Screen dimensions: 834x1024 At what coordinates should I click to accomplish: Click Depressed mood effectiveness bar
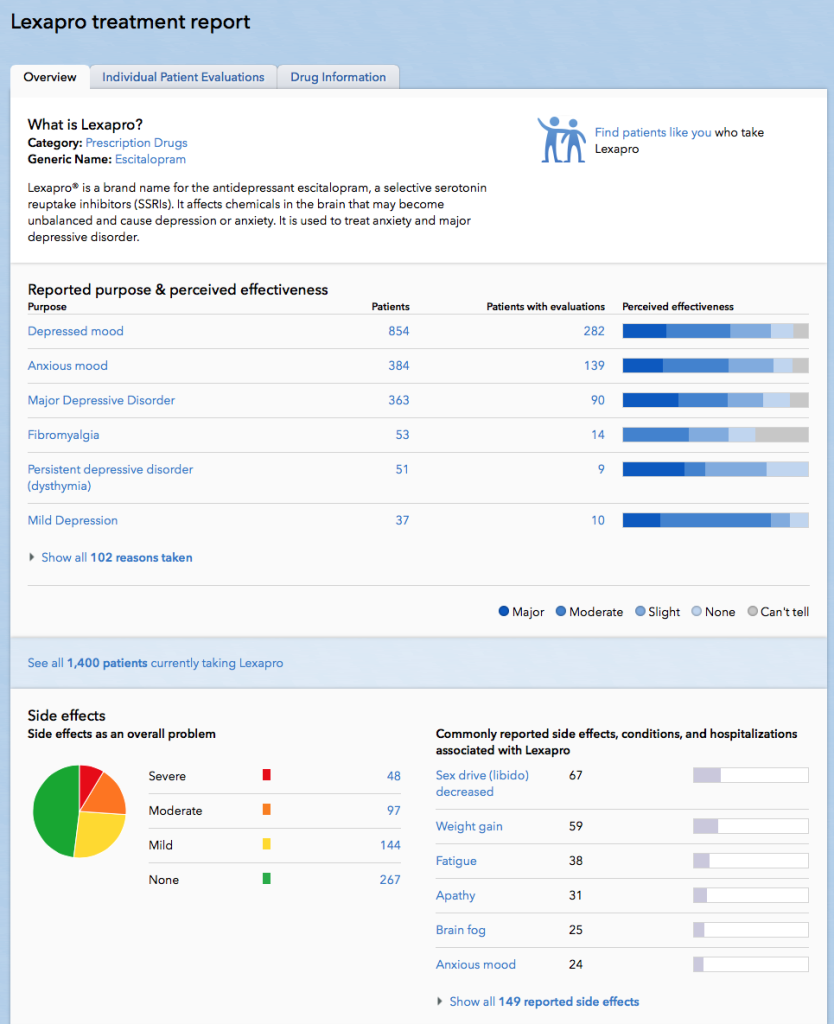(x=715, y=331)
